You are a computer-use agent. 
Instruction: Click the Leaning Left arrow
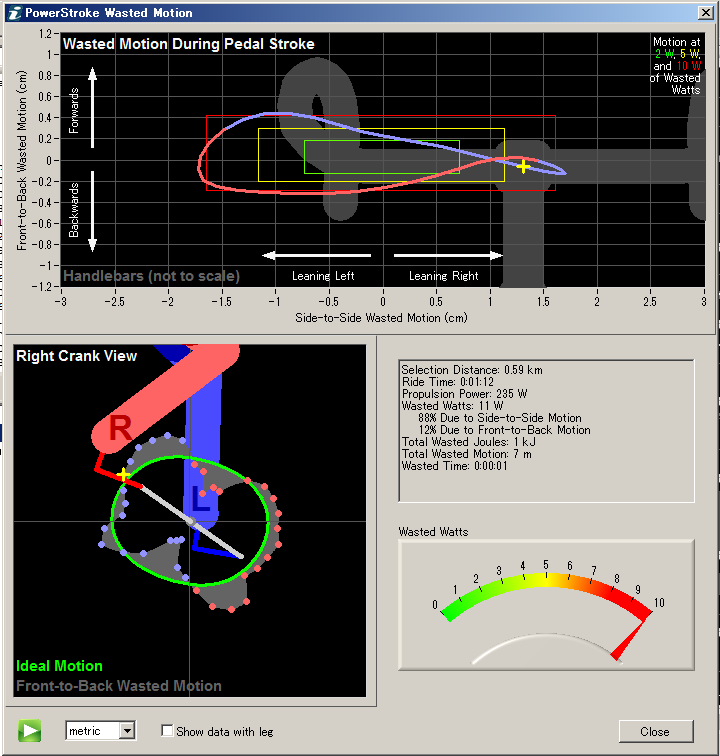(x=316, y=255)
